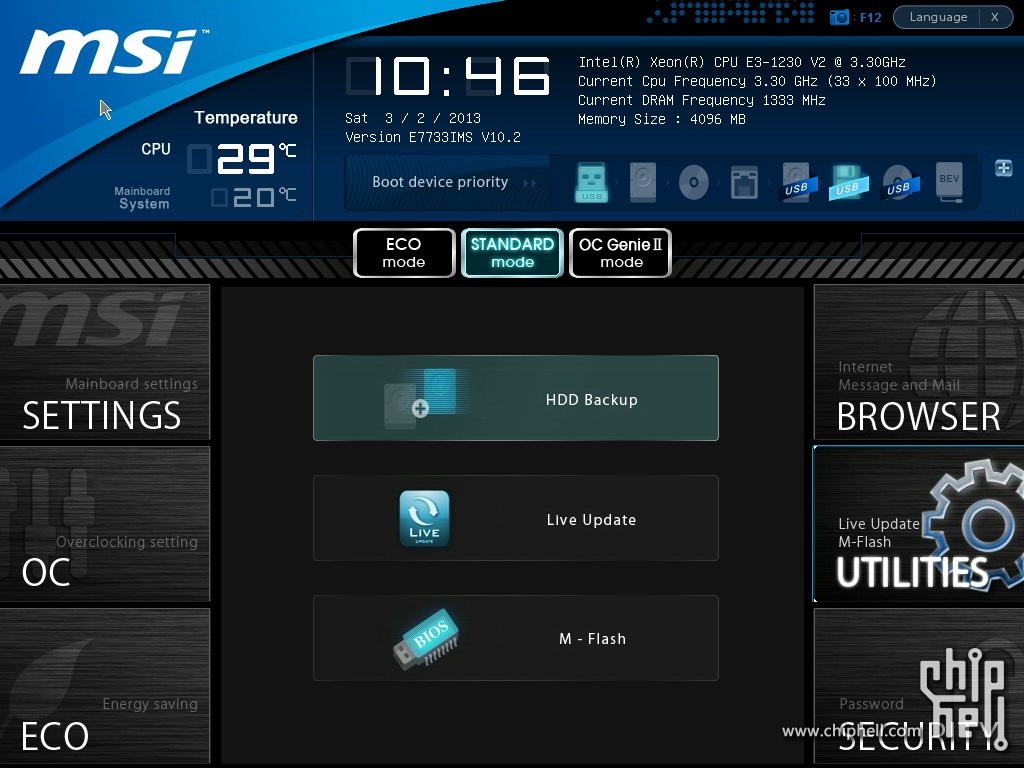Click the M-Flash BIOS USB icon
The height and width of the screenshot is (768, 1024).
426,638
